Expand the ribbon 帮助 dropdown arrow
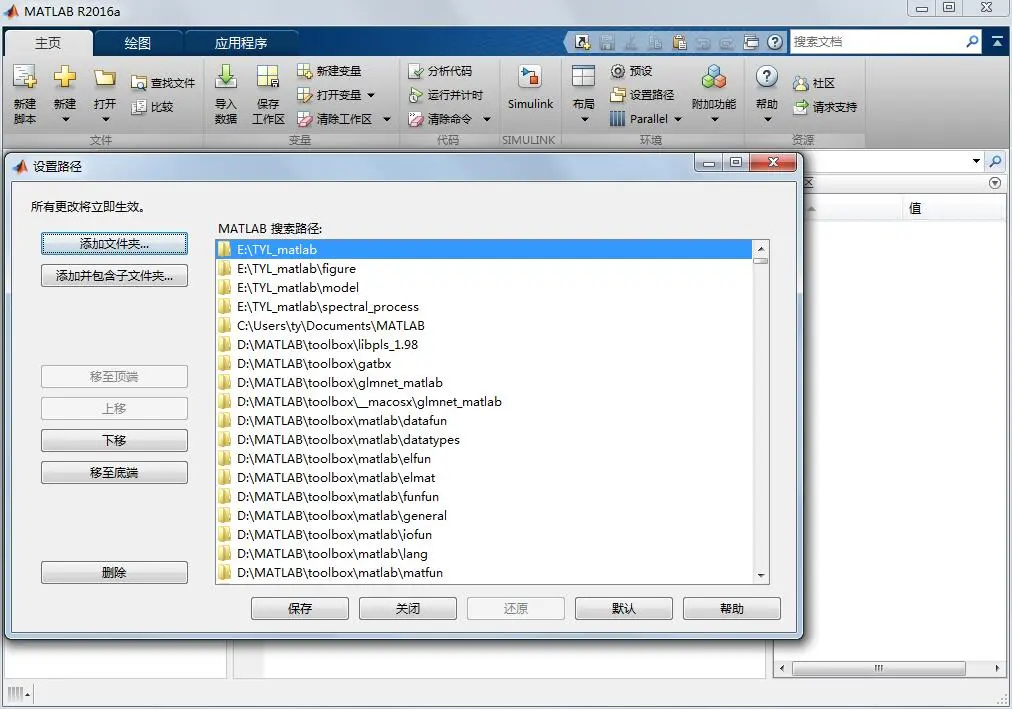 pos(767,119)
